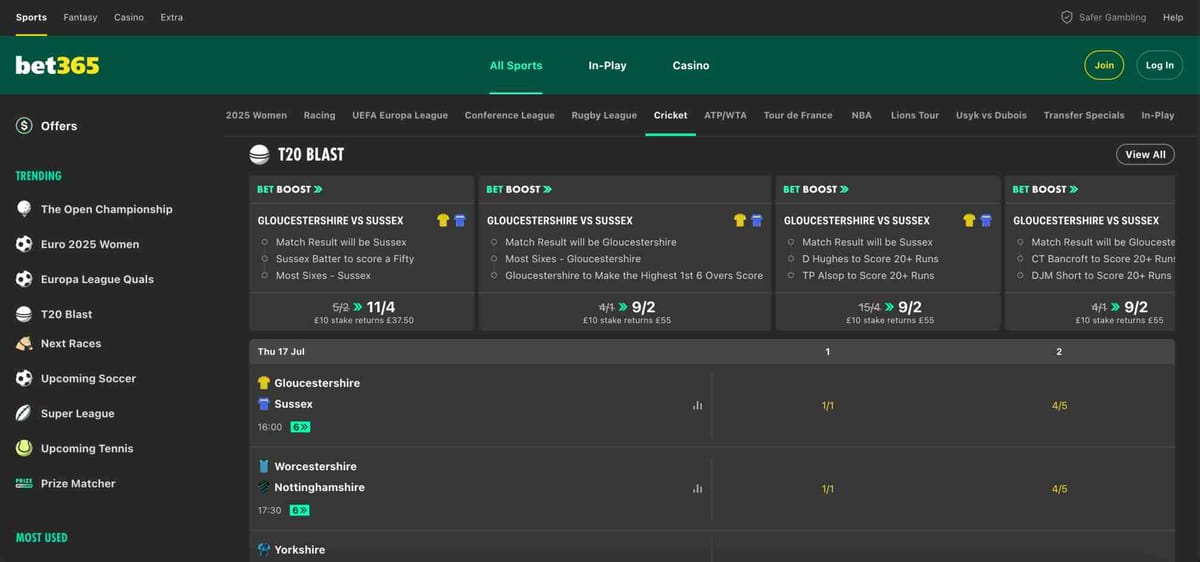1200x562 pixels.
Task: Select the Rugby League tab
Action: (604, 115)
